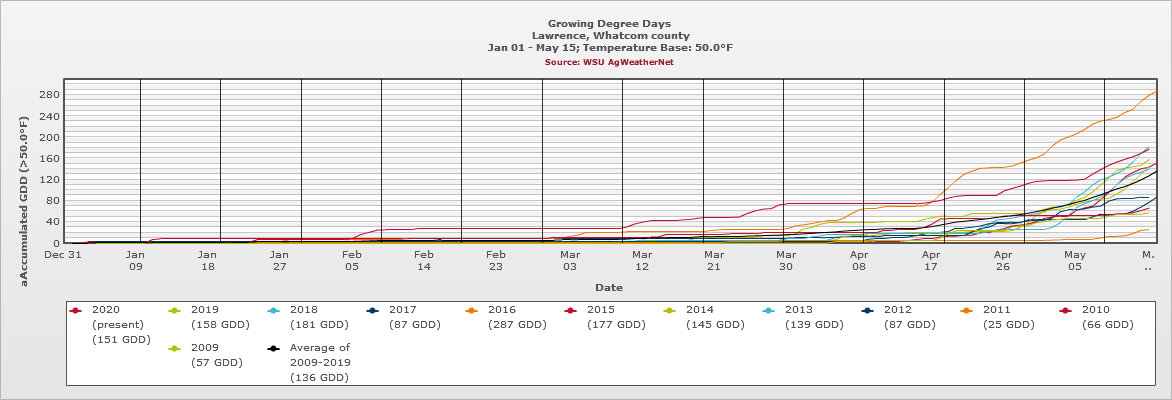The height and width of the screenshot is (400, 1172).
Task: Toggle the Average of 2009-2019 legend entry
Action: point(274,348)
